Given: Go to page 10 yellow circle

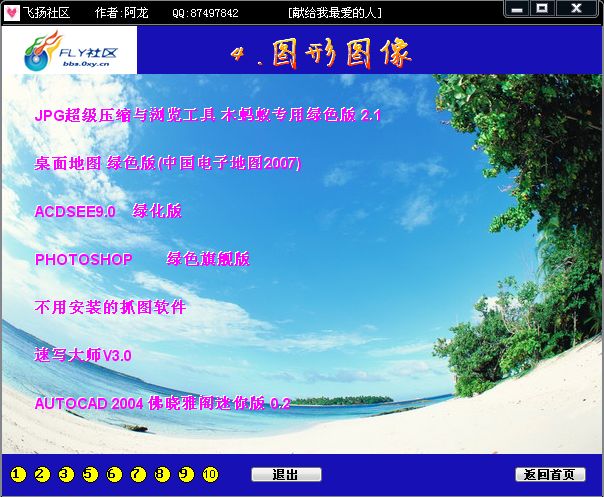Looking at the screenshot, I should click(210, 474).
